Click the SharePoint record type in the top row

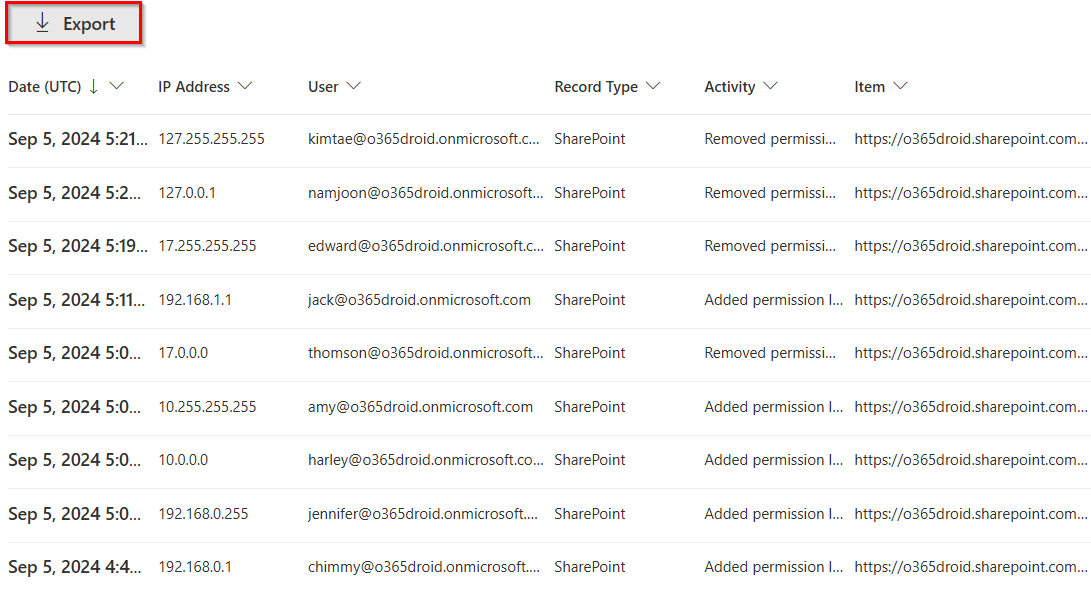point(590,138)
